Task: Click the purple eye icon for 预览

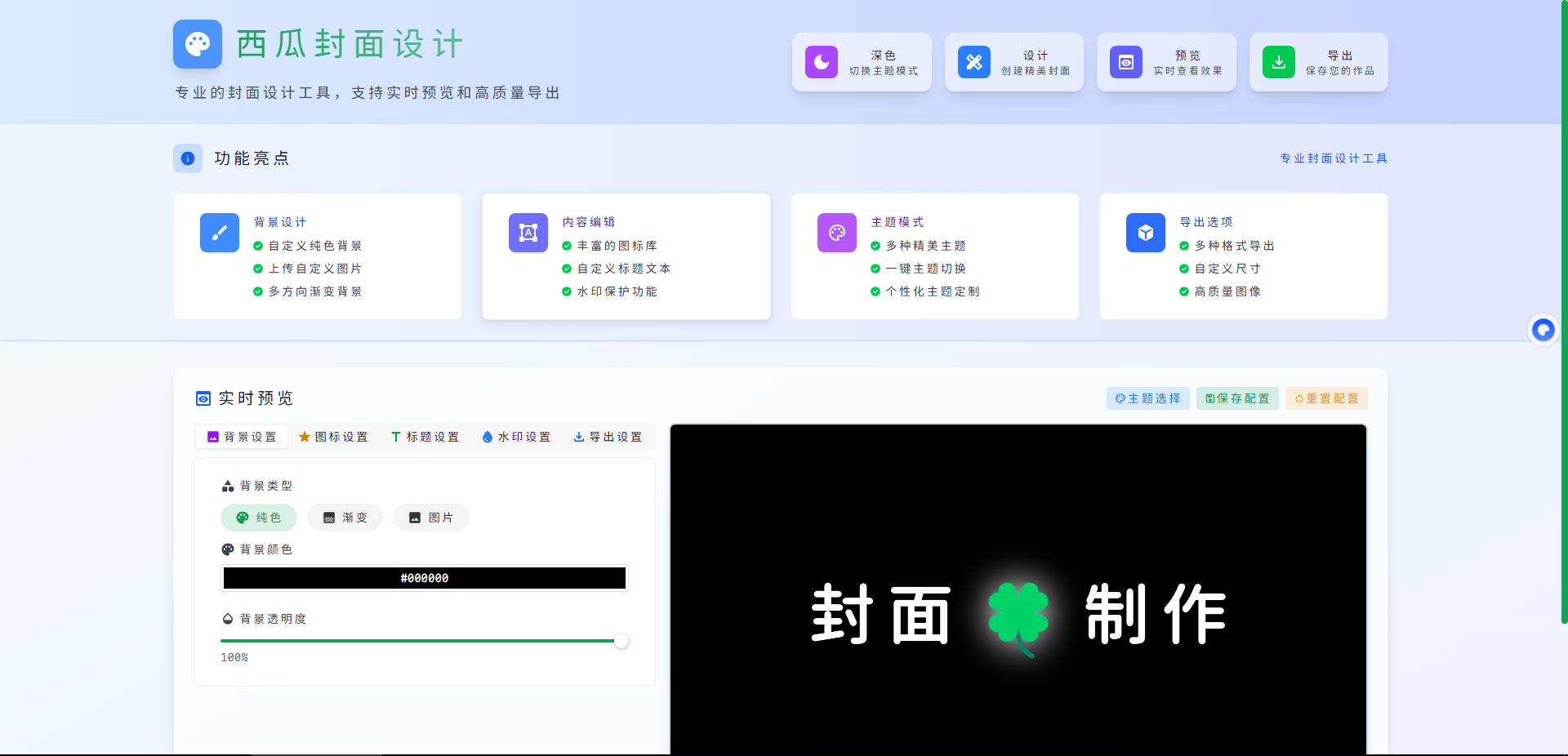Action: pyautogui.click(x=1126, y=62)
